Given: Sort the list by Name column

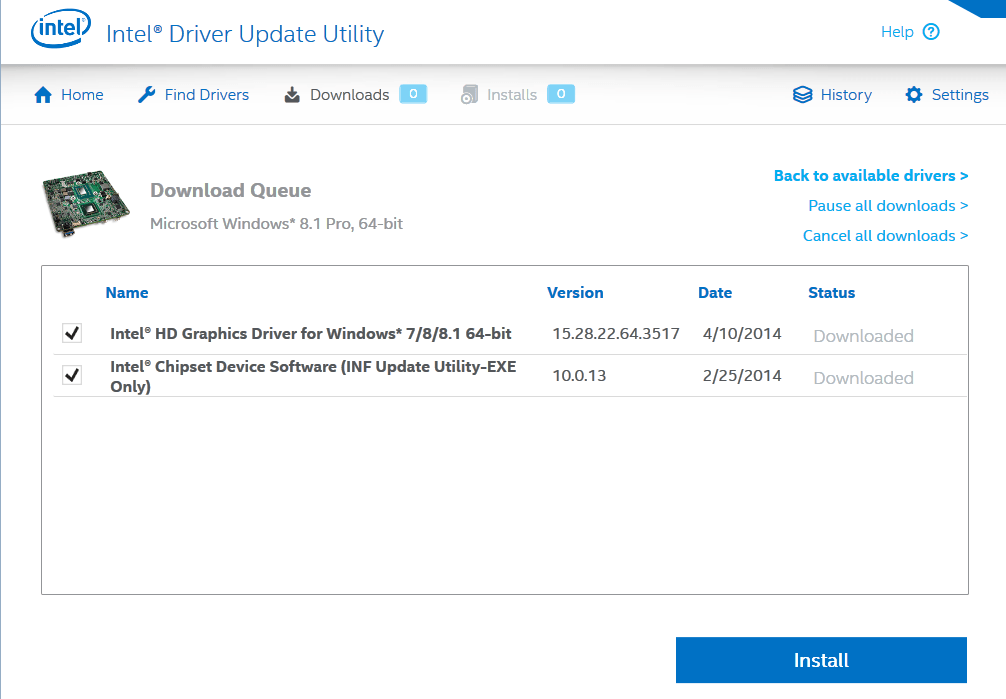Looking at the screenshot, I should click(127, 293).
